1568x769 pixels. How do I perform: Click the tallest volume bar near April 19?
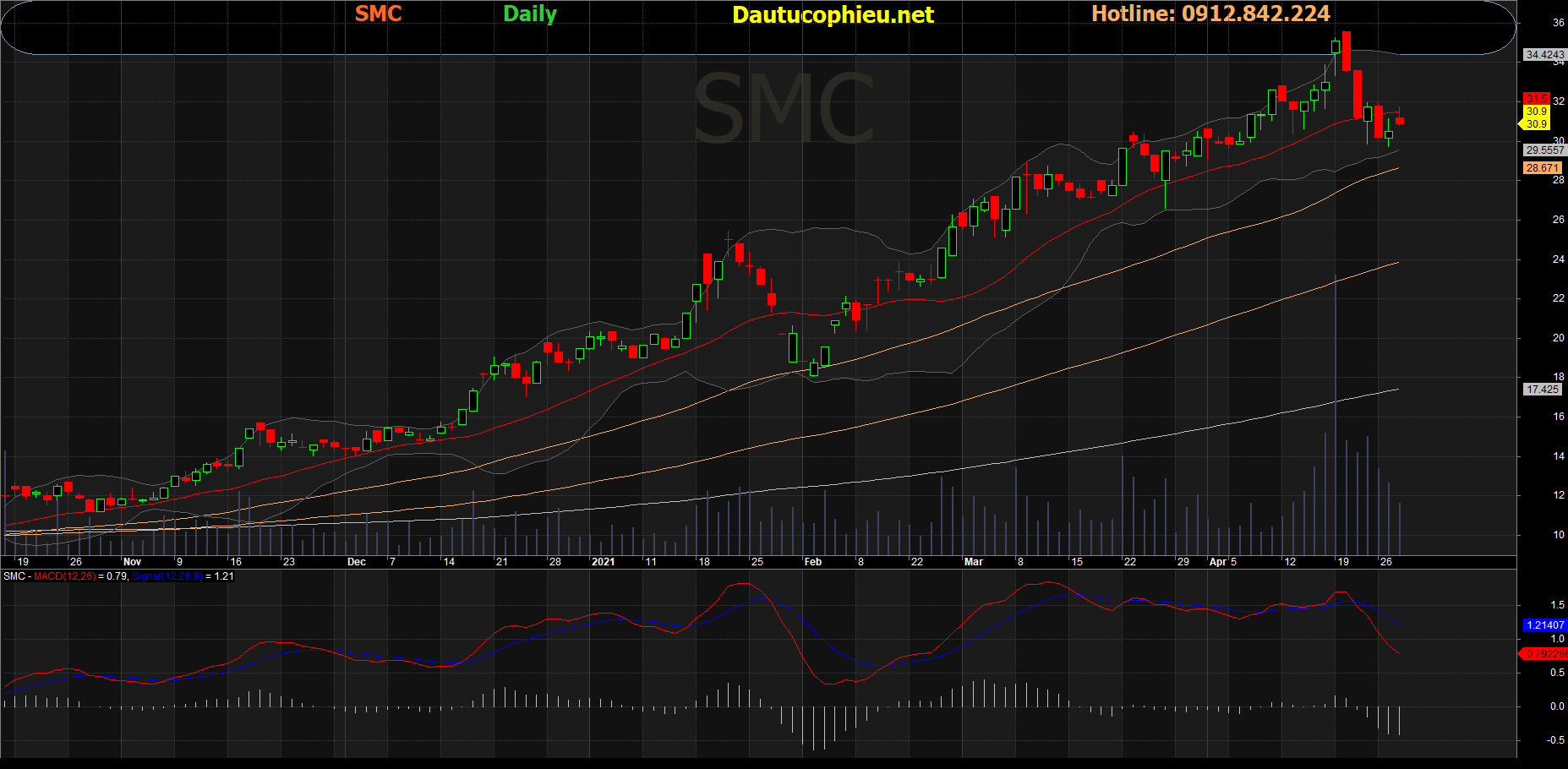click(1336, 415)
